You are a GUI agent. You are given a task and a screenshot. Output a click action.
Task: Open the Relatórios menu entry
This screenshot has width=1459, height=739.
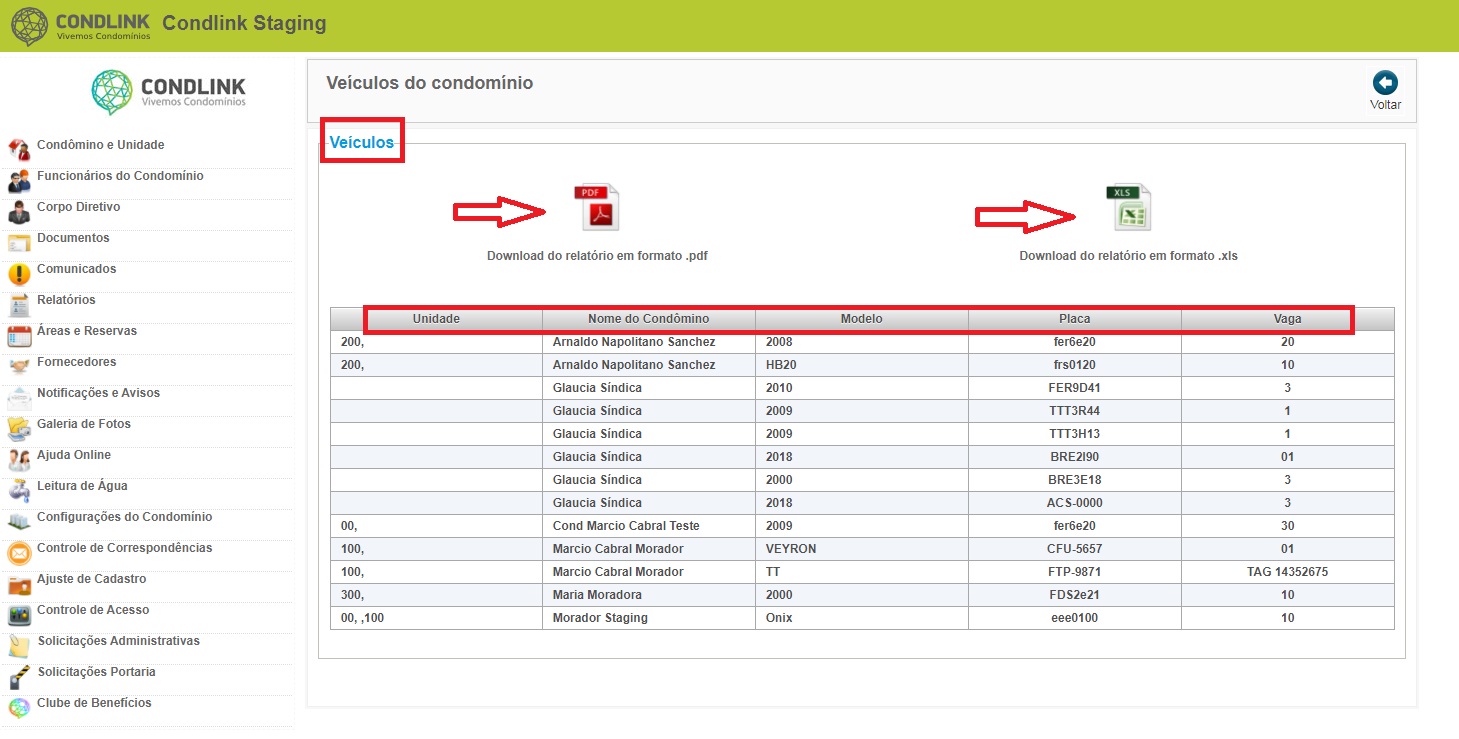pos(66,300)
